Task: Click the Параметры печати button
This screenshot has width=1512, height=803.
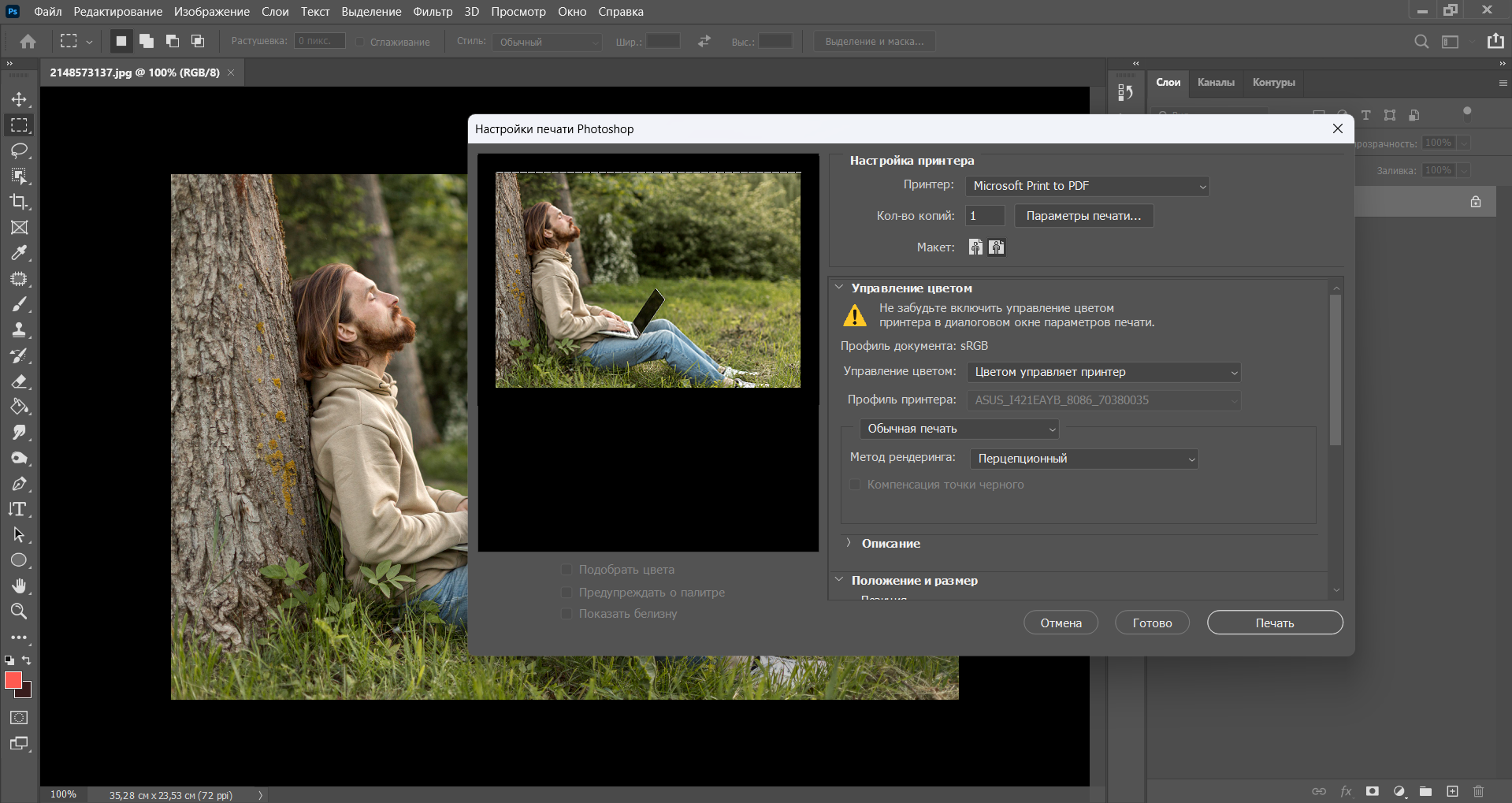Action: [1083, 216]
